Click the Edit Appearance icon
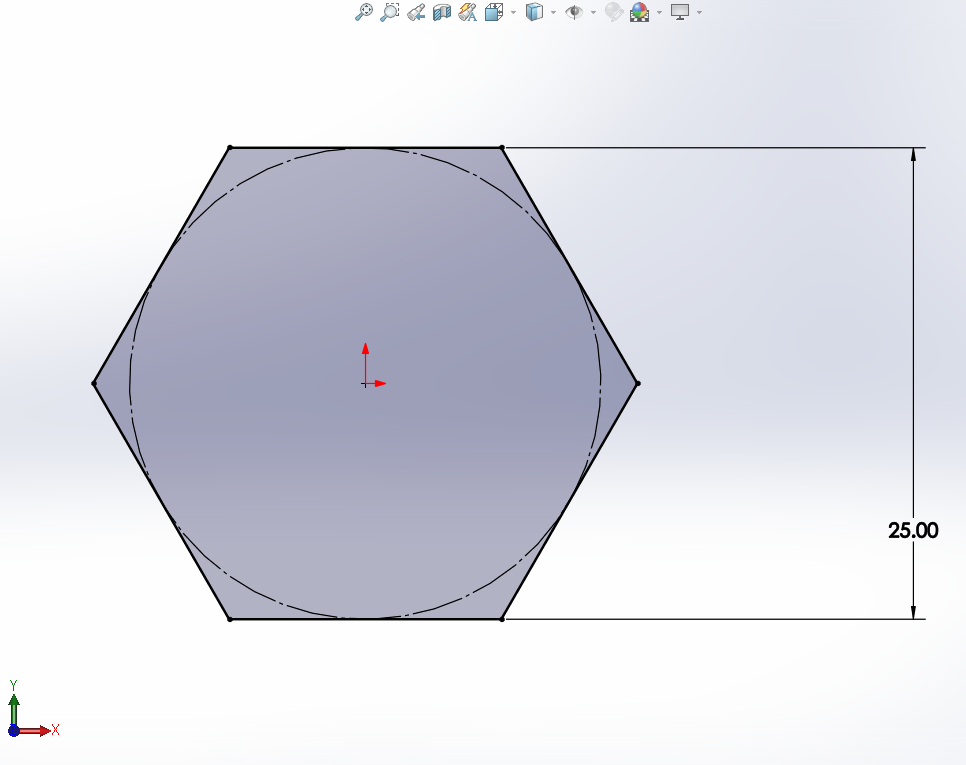966x765 pixels. 614,12
